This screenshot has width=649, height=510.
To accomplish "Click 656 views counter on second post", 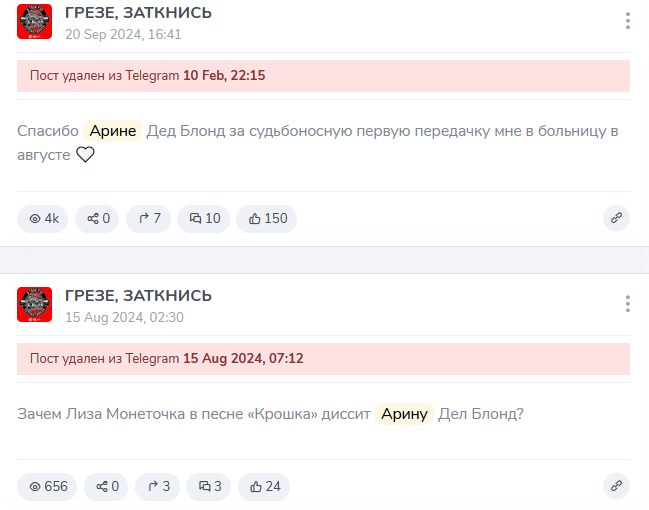I will pos(47,486).
